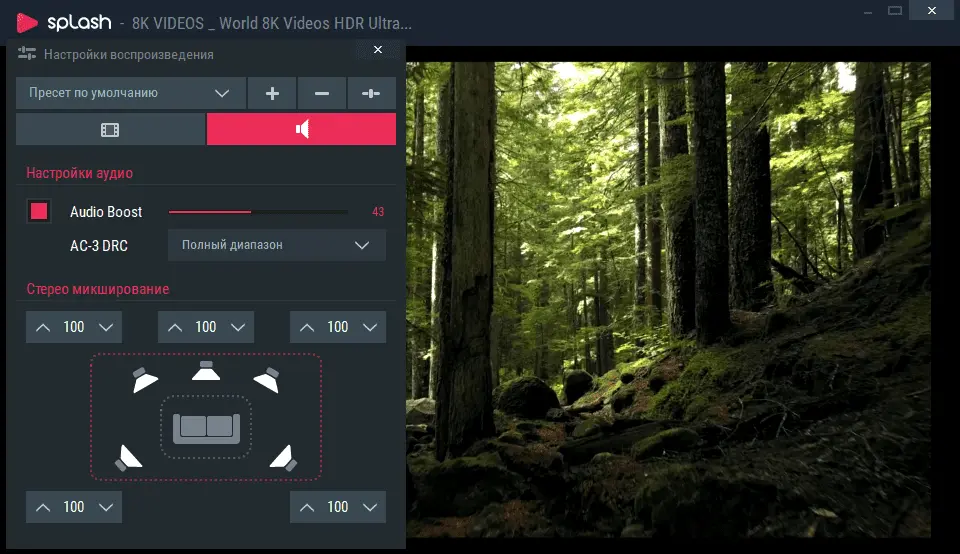Increase front left channel level up arrow
This screenshot has height=554, width=960.
[x=43, y=328]
